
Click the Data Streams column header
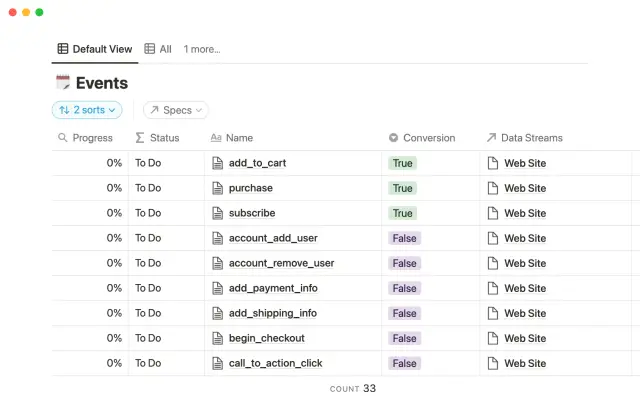[524, 138]
